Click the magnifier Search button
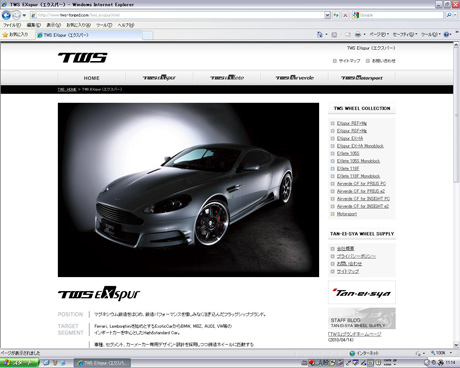This screenshot has height=368, width=460. (449, 15)
